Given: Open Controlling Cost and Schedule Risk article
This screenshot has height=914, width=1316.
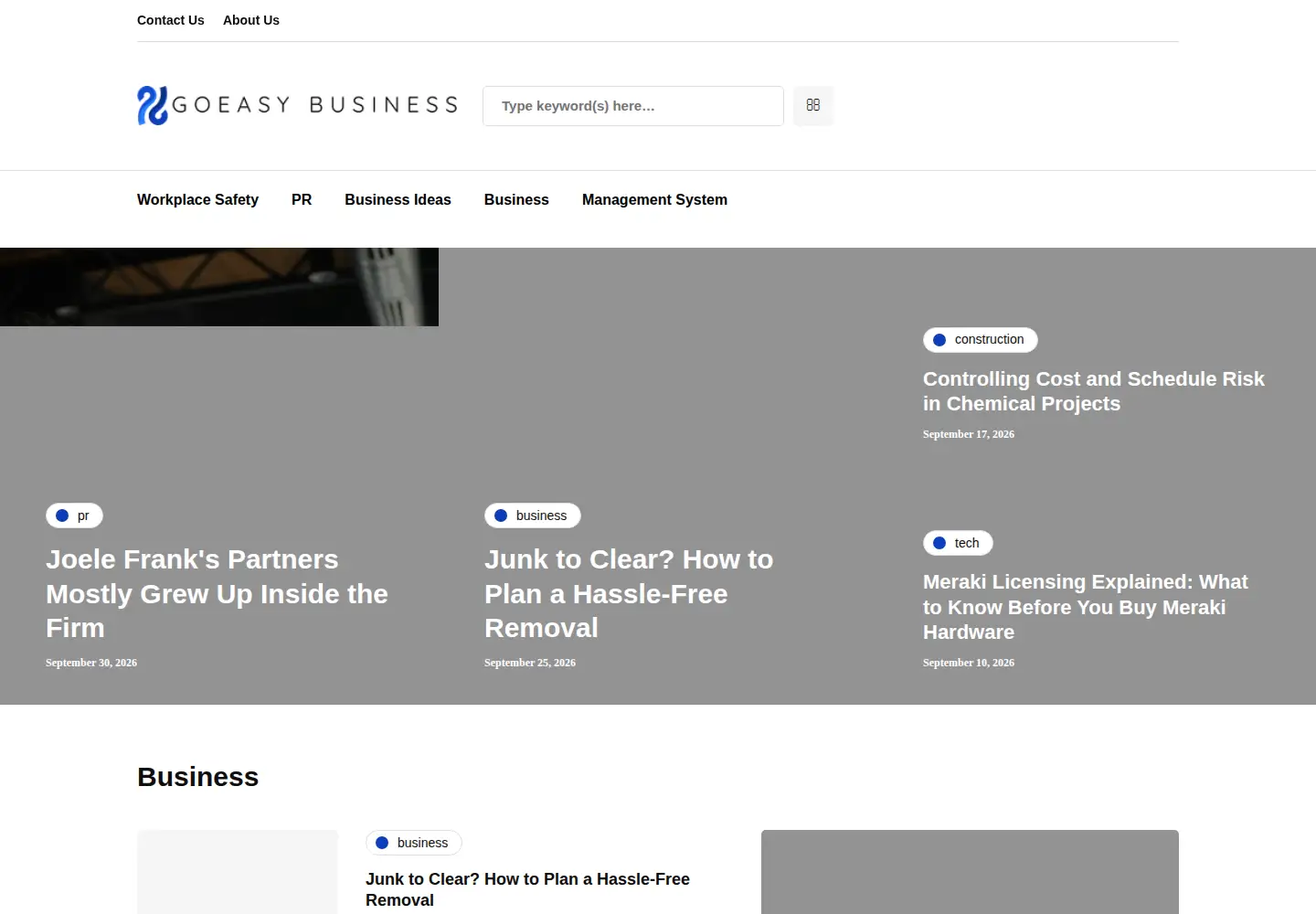Looking at the screenshot, I should [x=1094, y=391].
